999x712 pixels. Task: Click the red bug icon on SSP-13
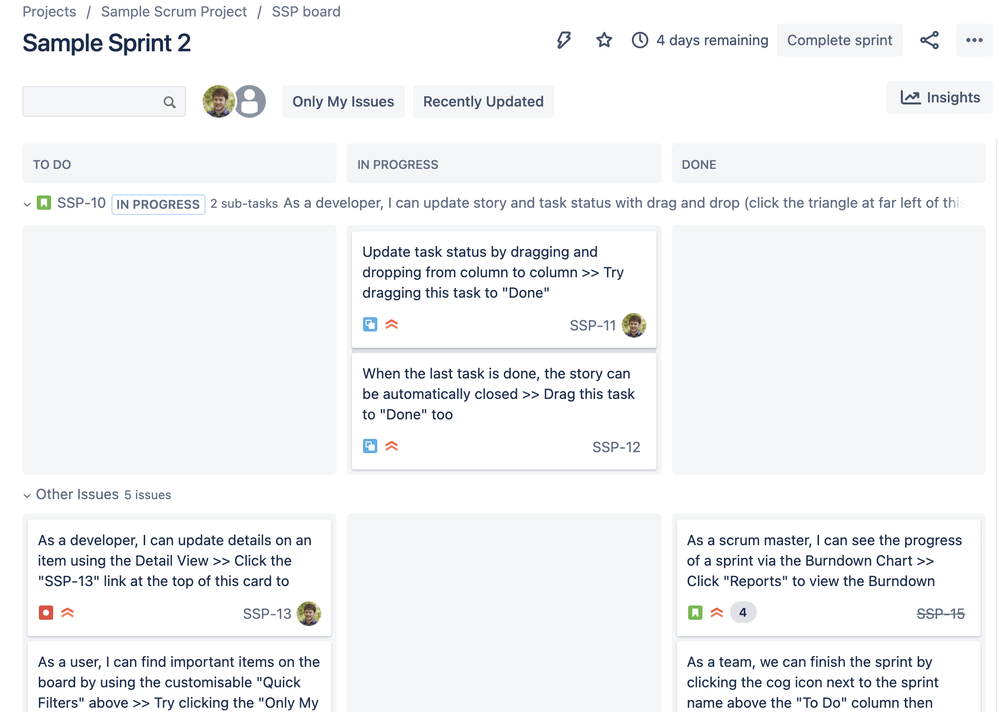click(46, 613)
